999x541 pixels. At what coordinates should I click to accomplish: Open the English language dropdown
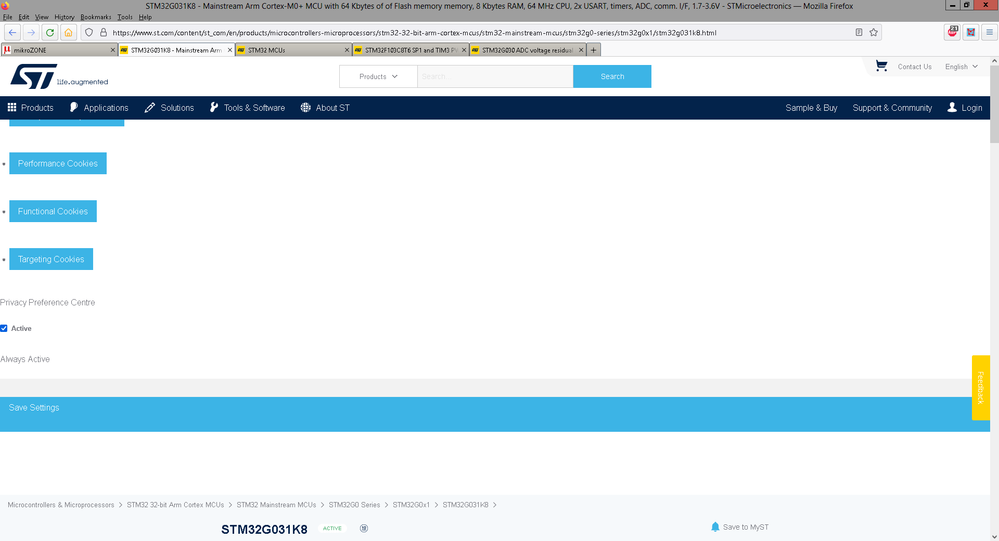coord(961,66)
